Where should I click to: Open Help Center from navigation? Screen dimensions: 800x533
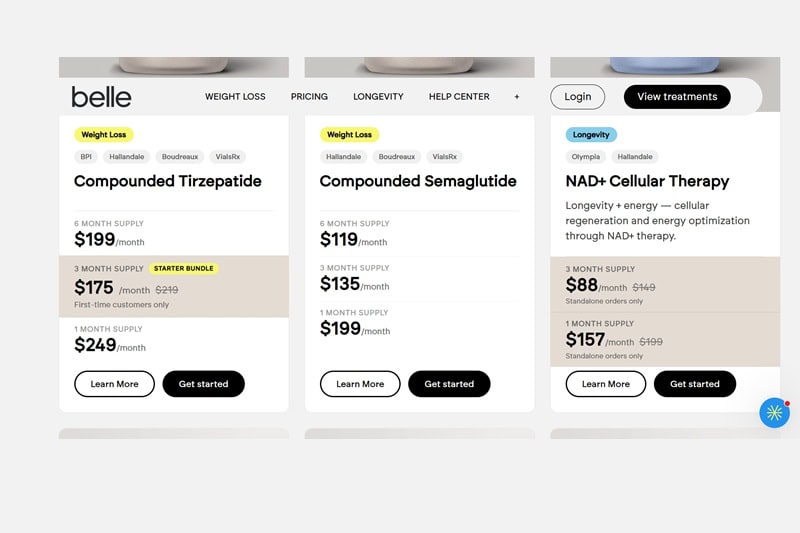tap(459, 96)
